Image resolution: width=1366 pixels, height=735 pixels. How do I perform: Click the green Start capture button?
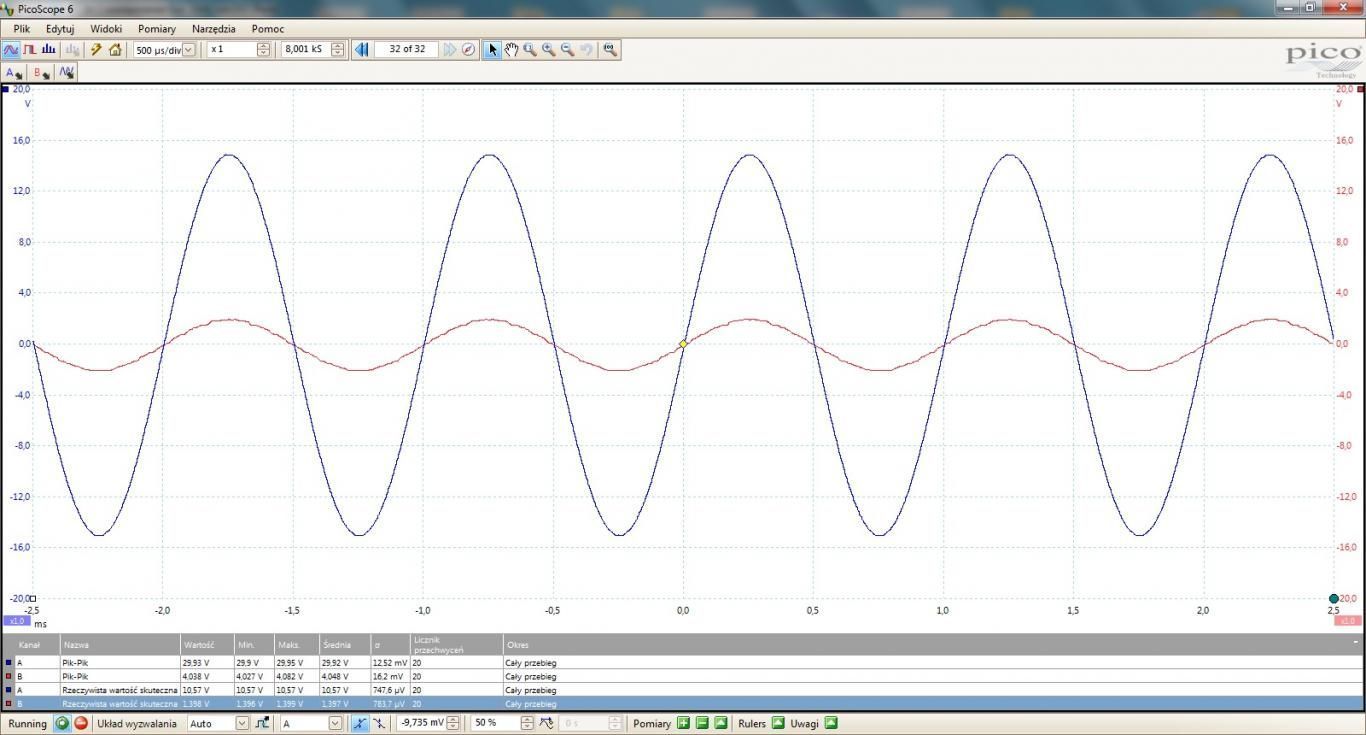pyautogui.click(x=62, y=723)
